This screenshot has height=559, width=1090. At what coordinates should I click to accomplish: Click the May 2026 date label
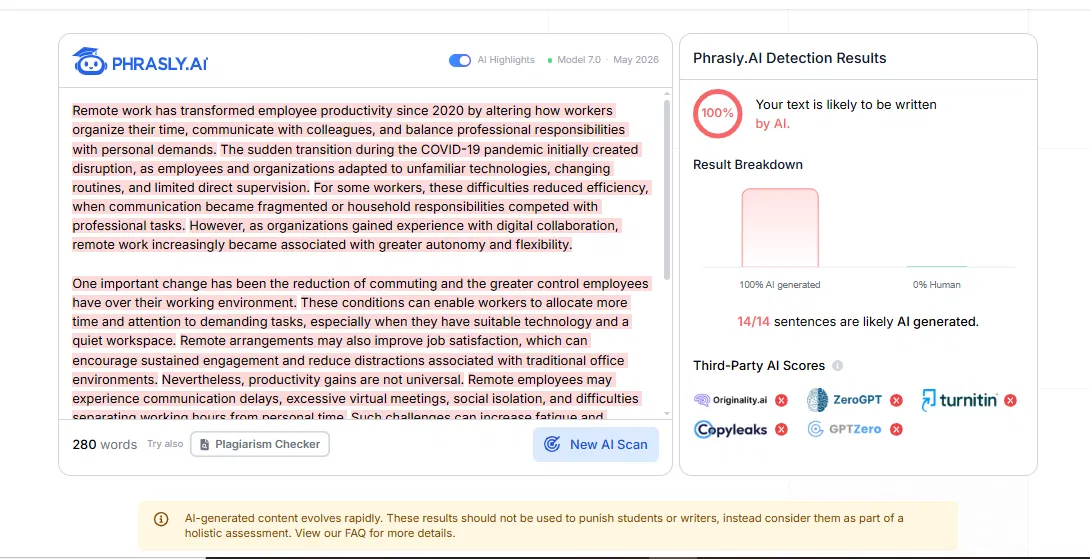click(636, 60)
